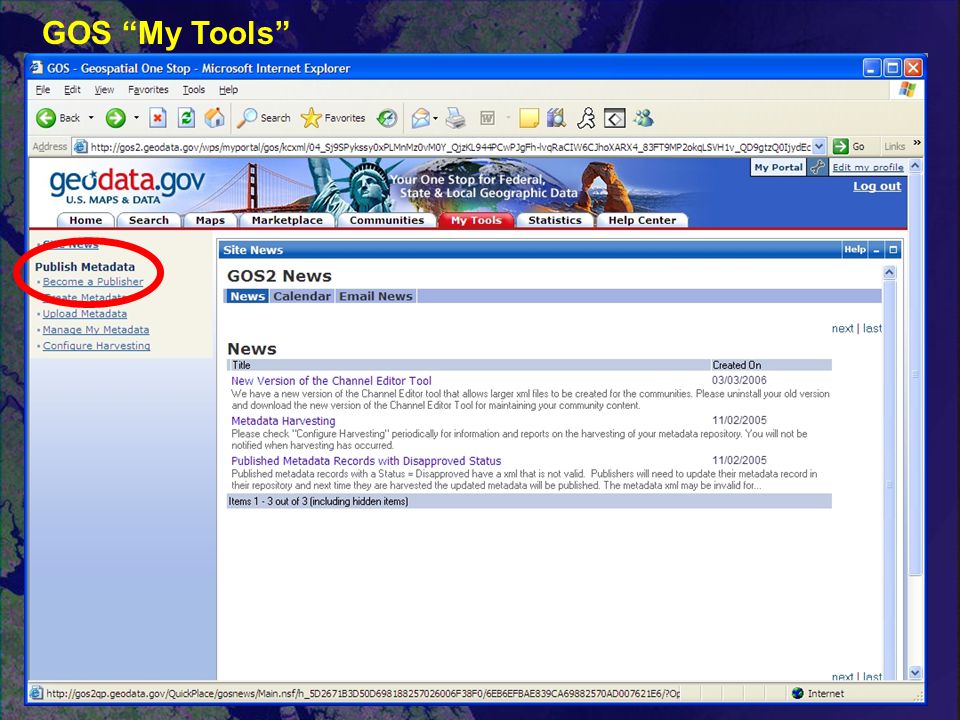Click the IE Back arrow icon
The image size is (960, 720).
tap(46, 118)
